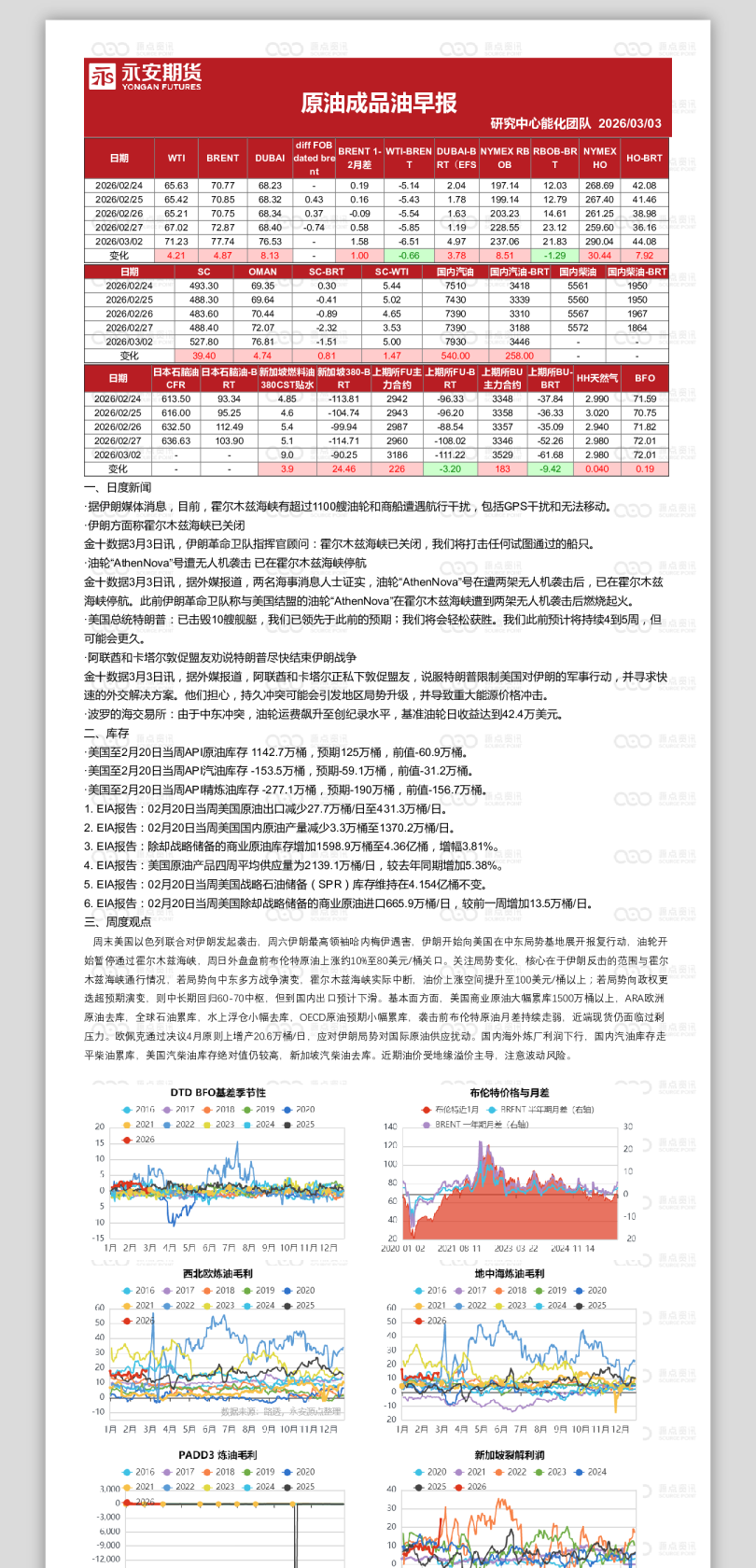Click the 波罗的海交易所 news line
The height and width of the screenshot is (1568, 756).
coord(323,715)
